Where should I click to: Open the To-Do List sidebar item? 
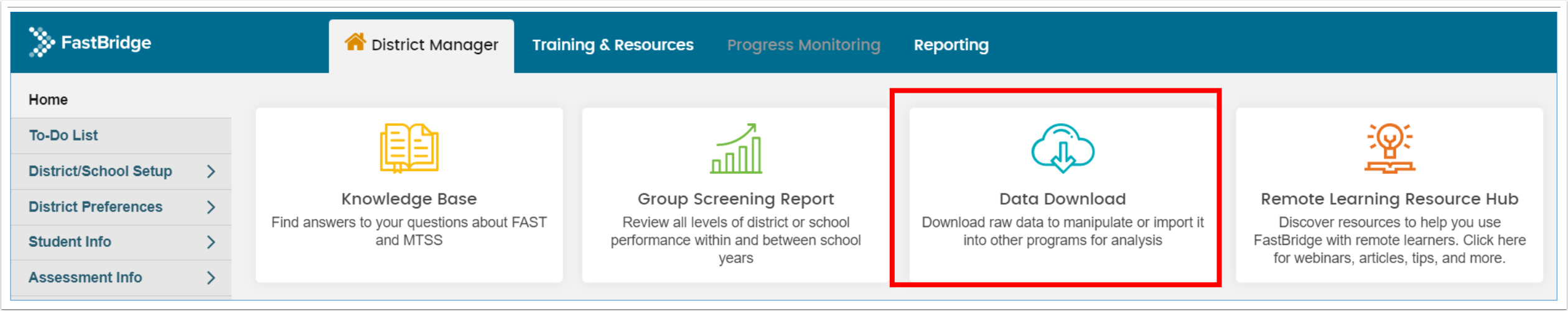coord(121,136)
